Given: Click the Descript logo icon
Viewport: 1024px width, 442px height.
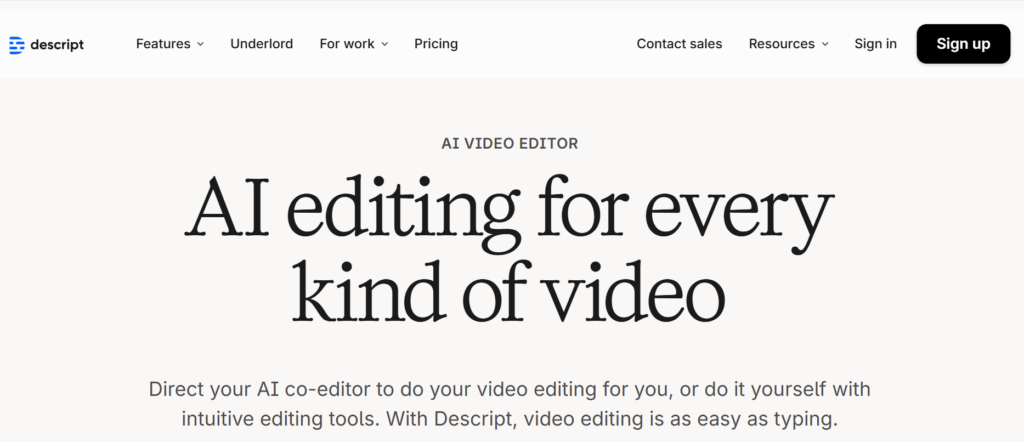Looking at the screenshot, I should [16, 44].
